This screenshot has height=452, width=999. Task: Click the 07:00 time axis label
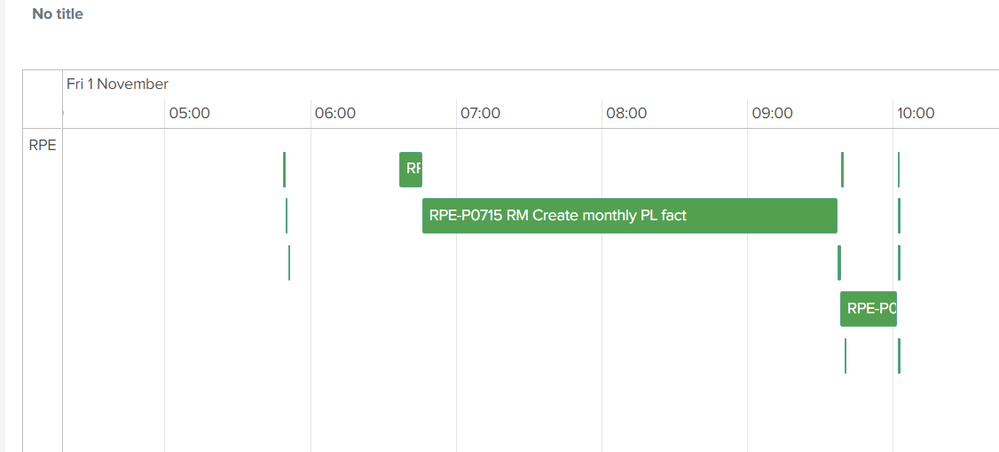click(x=480, y=113)
